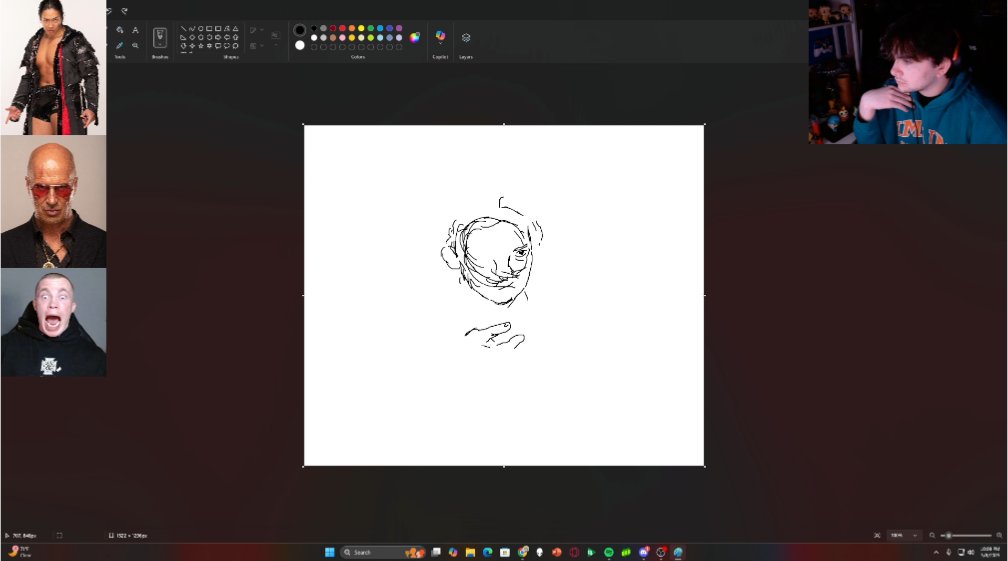Choose the Triangle shape
Viewport: 1008px width, 561px height.
(x=235, y=29)
